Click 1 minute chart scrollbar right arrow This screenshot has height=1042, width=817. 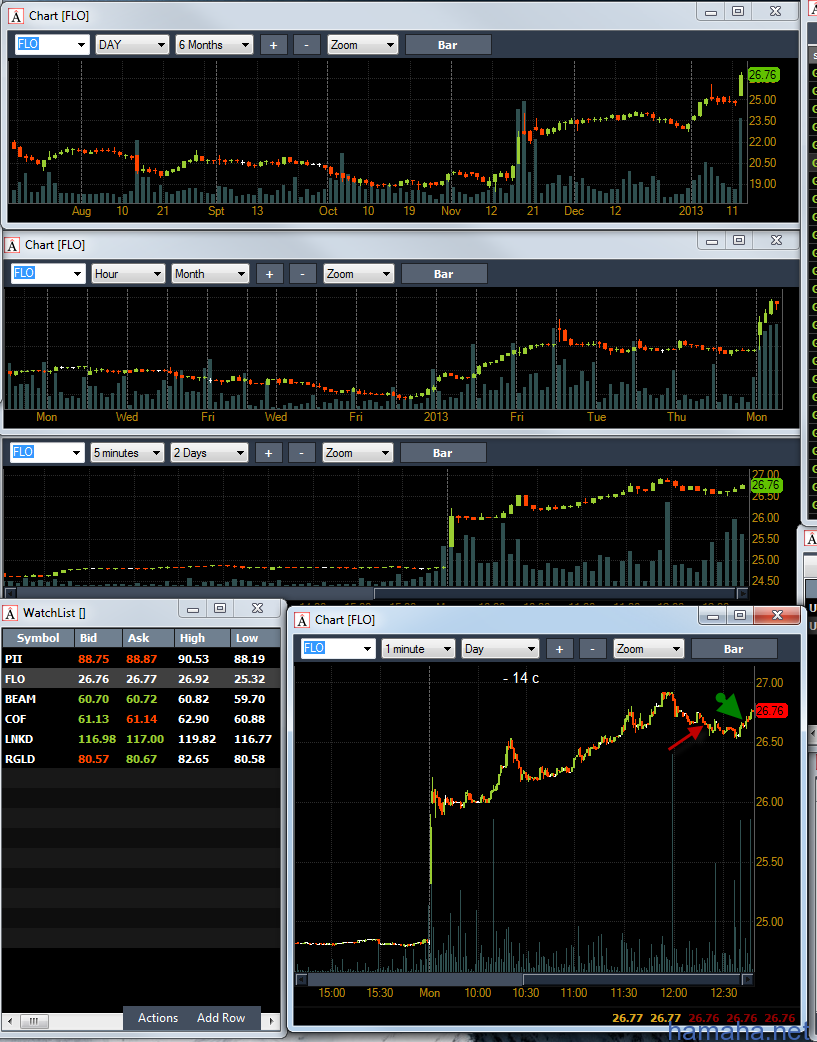pos(747,979)
